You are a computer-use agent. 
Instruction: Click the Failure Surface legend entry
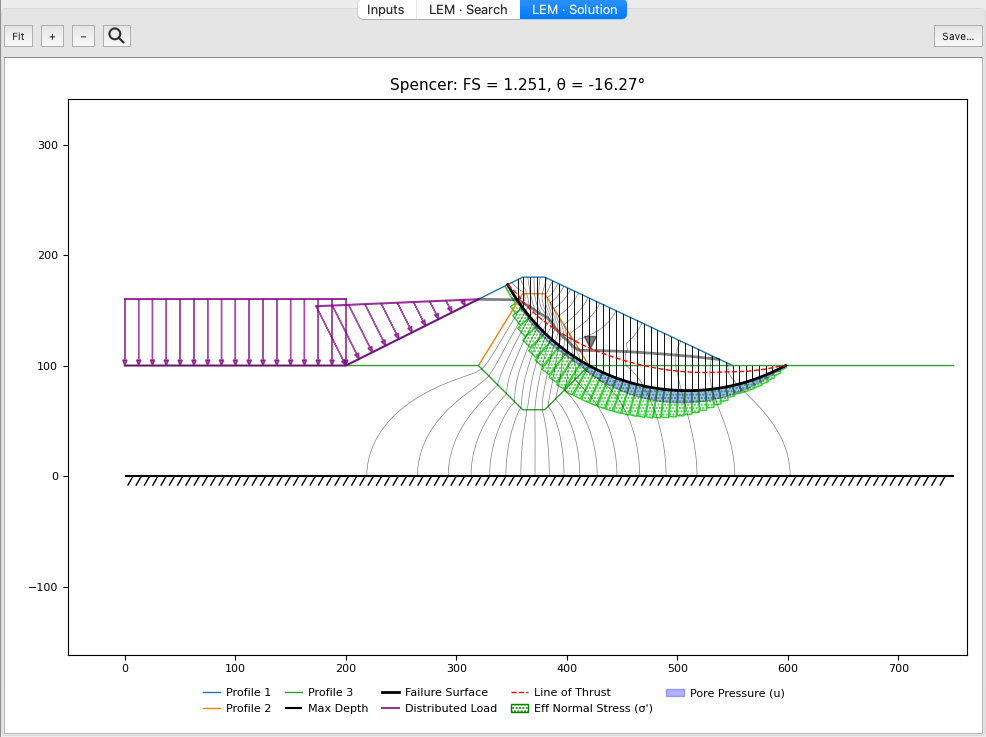click(x=435, y=692)
